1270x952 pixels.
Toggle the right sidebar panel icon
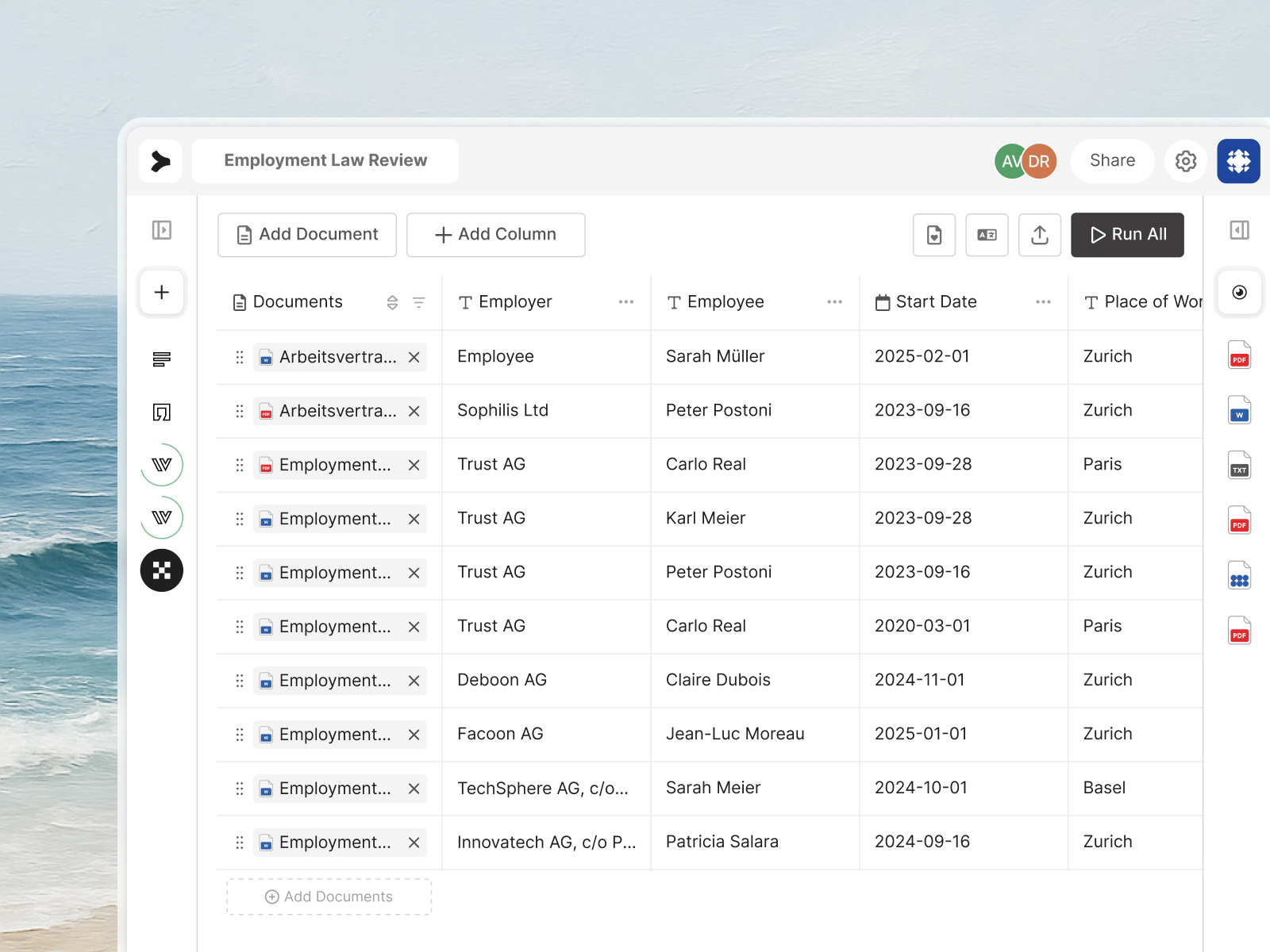[1239, 230]
